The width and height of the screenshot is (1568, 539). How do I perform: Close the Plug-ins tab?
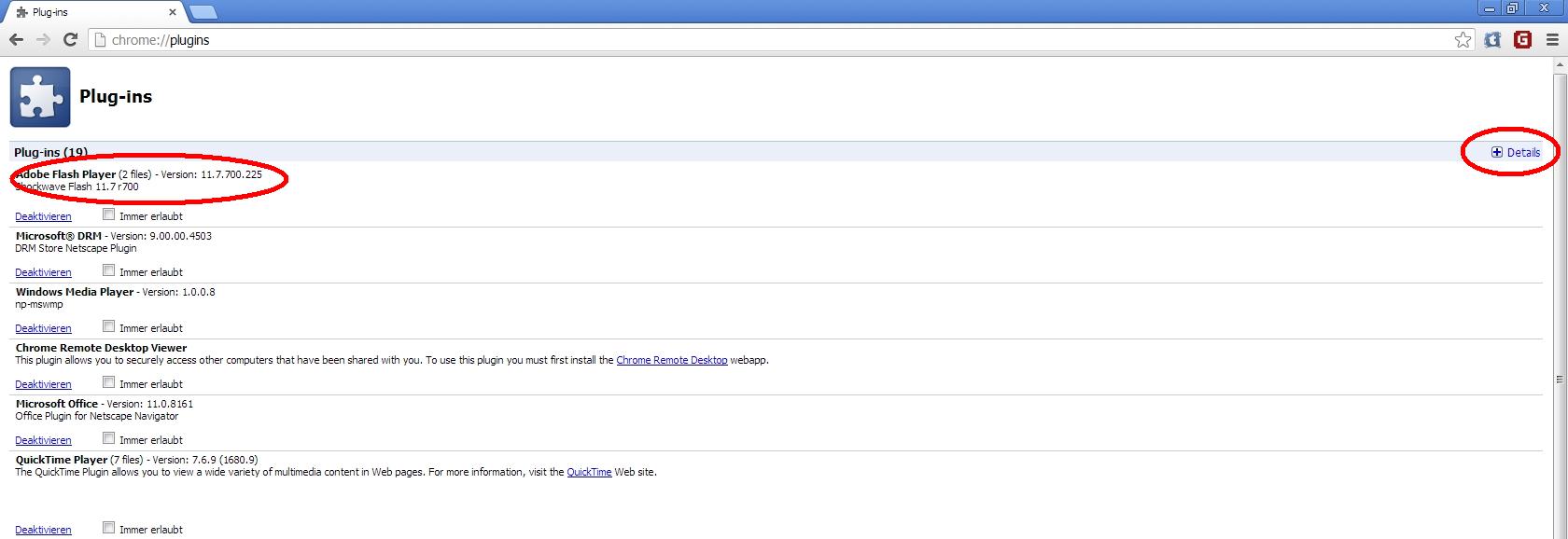tap(173, 12)
